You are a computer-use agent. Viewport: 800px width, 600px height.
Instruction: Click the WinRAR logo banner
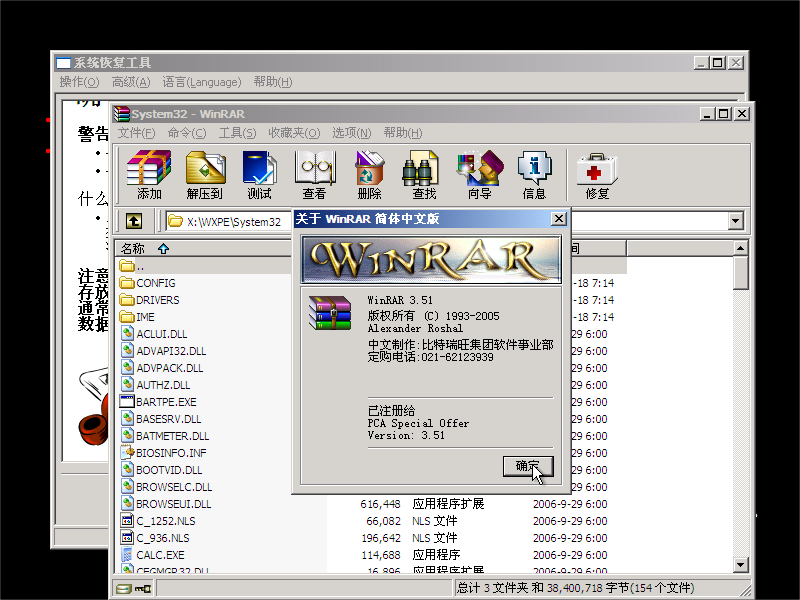(431, 259)
